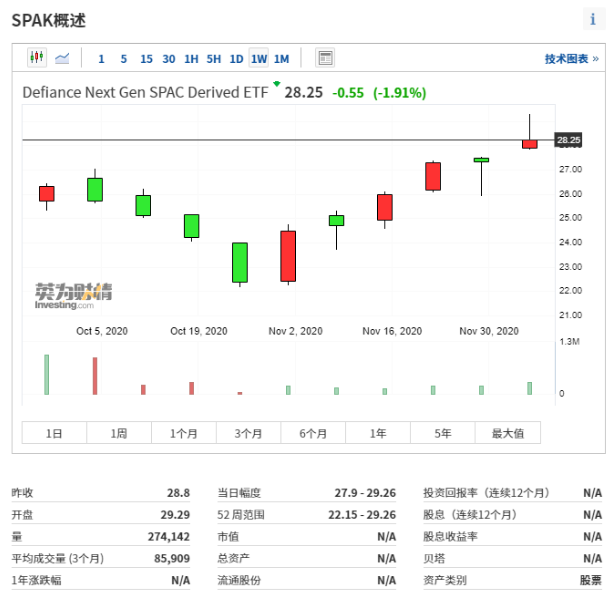Click the 1年涨跌幅 row label

(36, 580)
